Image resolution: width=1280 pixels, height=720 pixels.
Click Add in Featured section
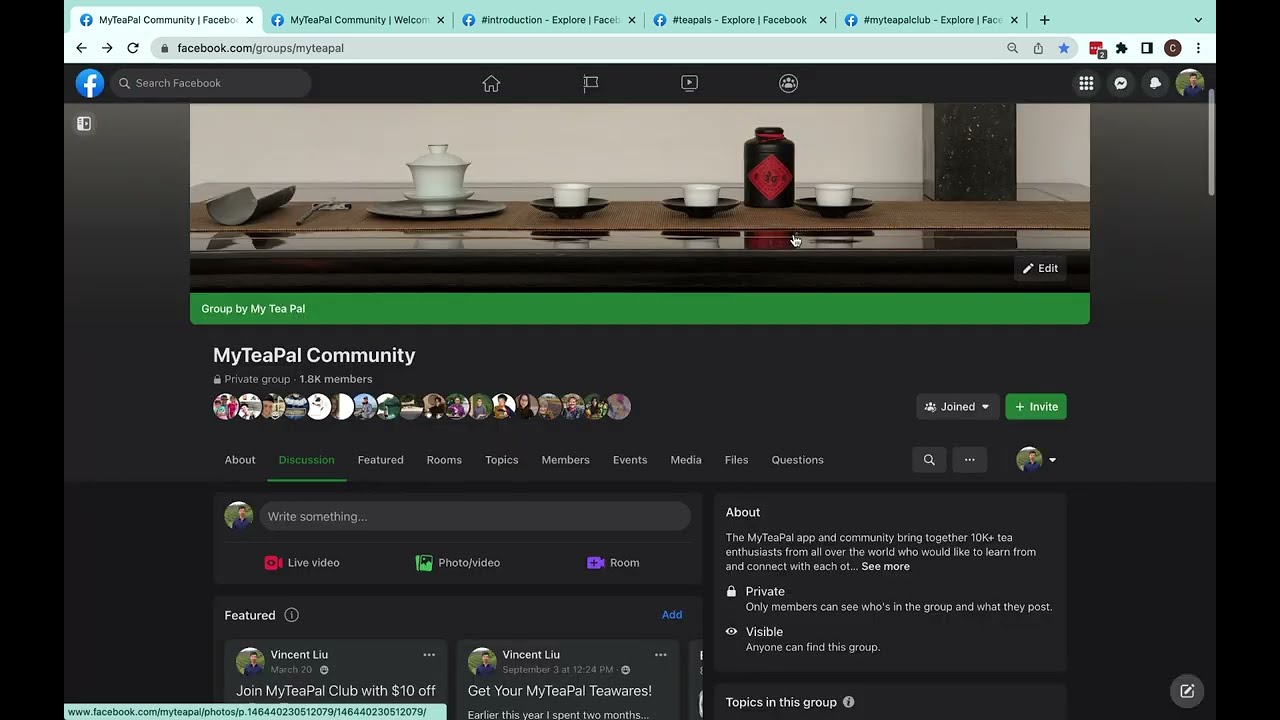pyautogui.click(x=672, y=615)
